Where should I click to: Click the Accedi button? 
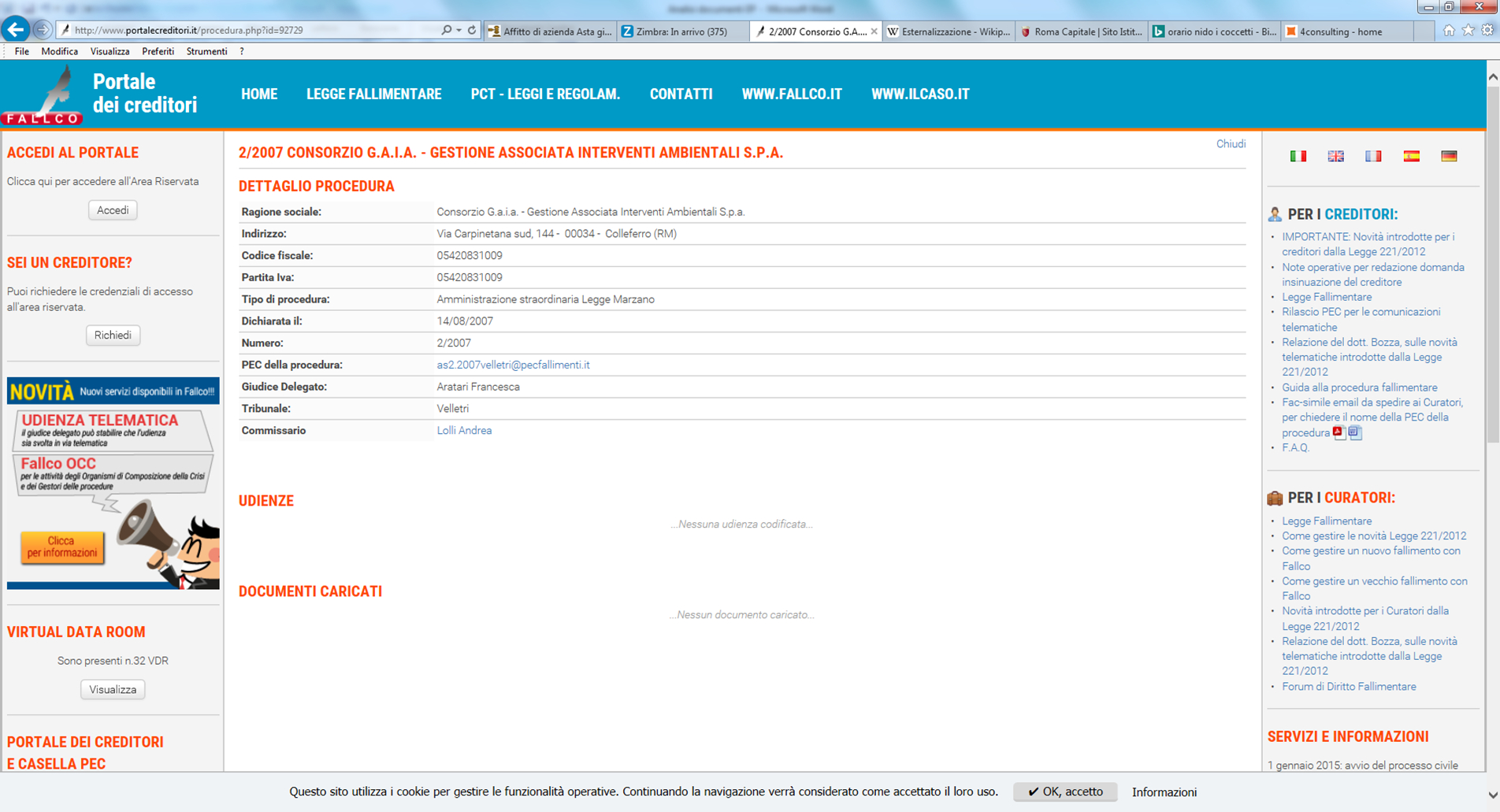click(113, 210)
